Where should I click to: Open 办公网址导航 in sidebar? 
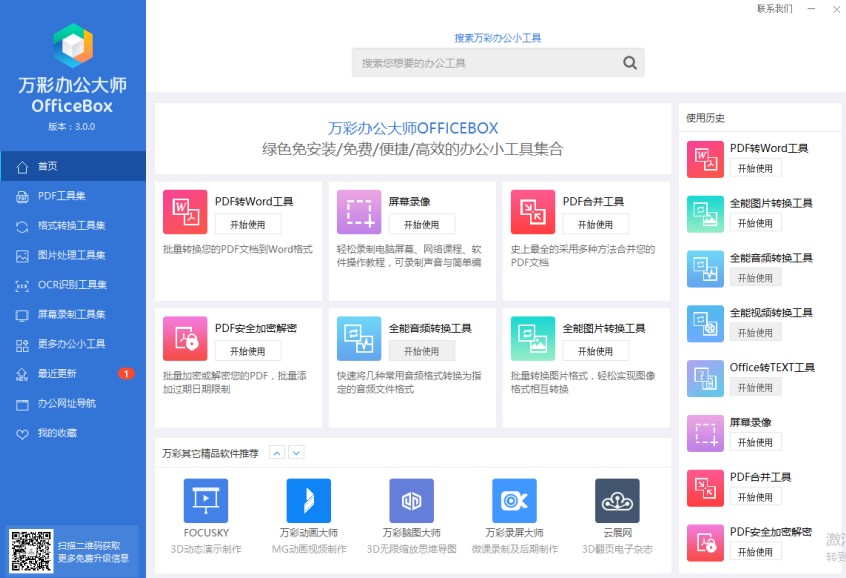pyautogui.click(x=73, y=404)
